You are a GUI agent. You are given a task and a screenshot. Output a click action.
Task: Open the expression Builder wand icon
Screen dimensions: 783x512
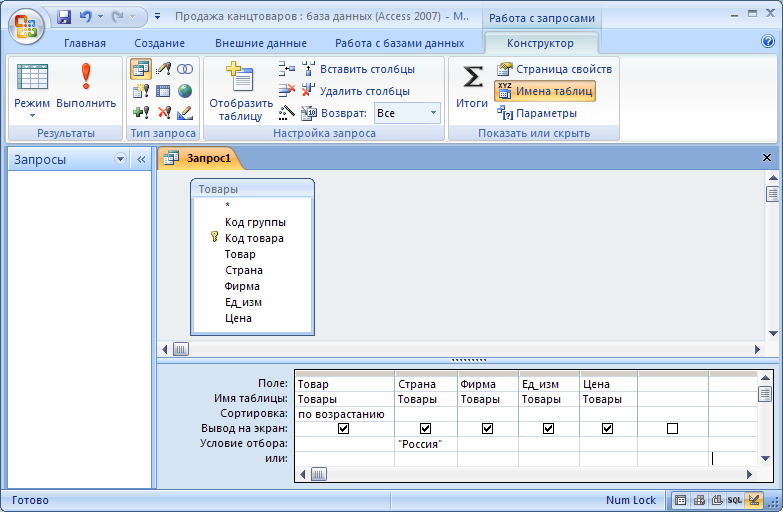tap(287, 113)
